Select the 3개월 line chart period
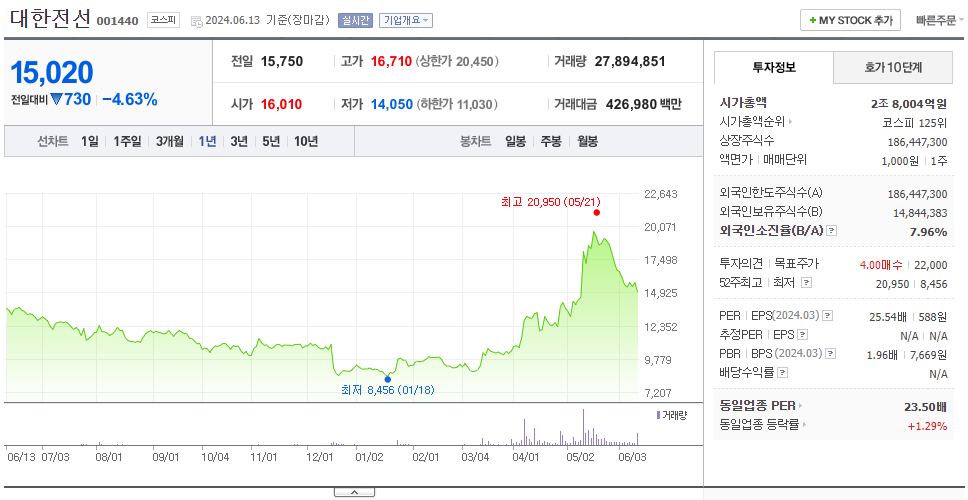The image size is (968, 500). tap(170, 141)
